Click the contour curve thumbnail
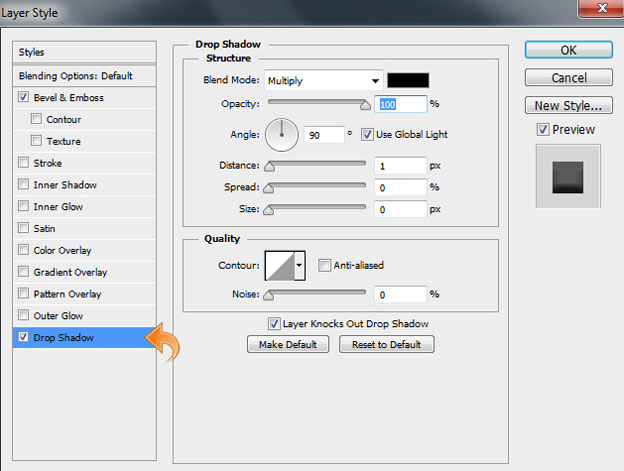Image resolution: width=624 pixels, height=471 pixels. pyautogui.click(x=278, y=266)
